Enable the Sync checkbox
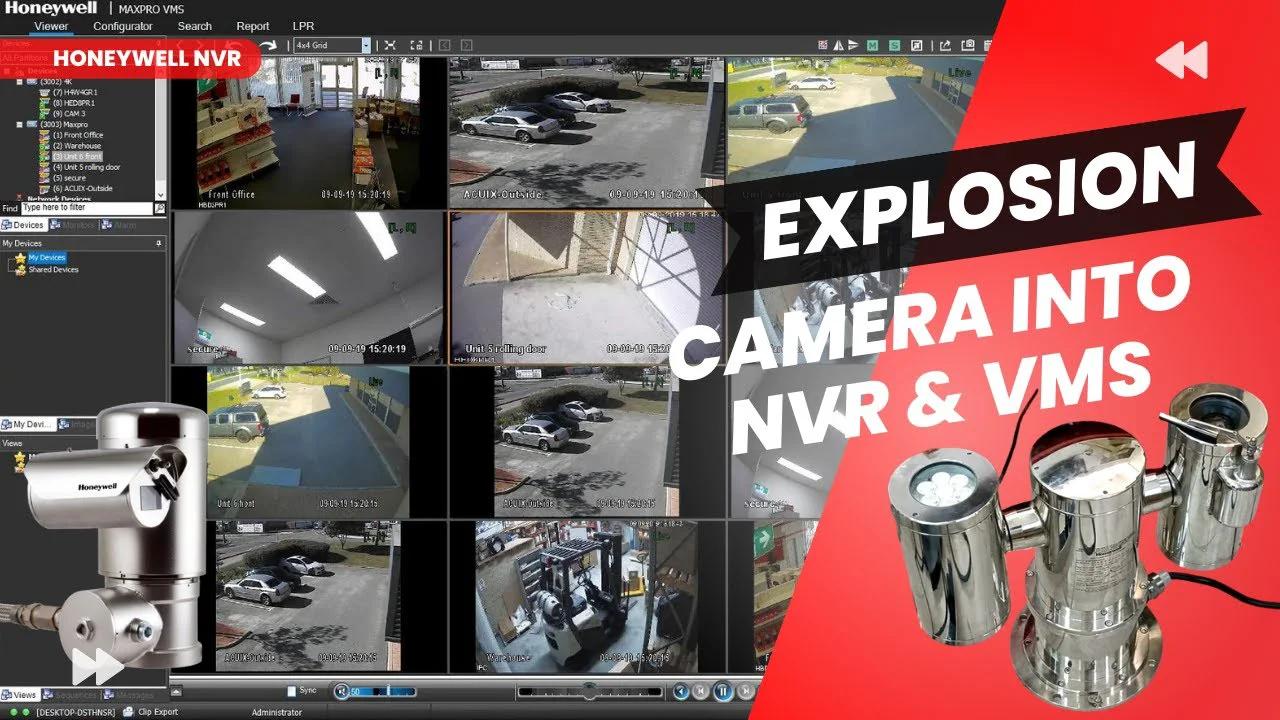 click(x=291, y=690)
